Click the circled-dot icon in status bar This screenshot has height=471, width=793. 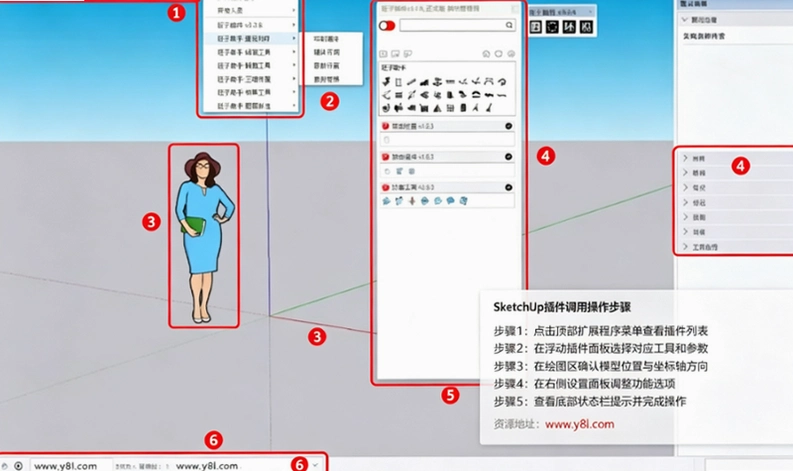19,466
